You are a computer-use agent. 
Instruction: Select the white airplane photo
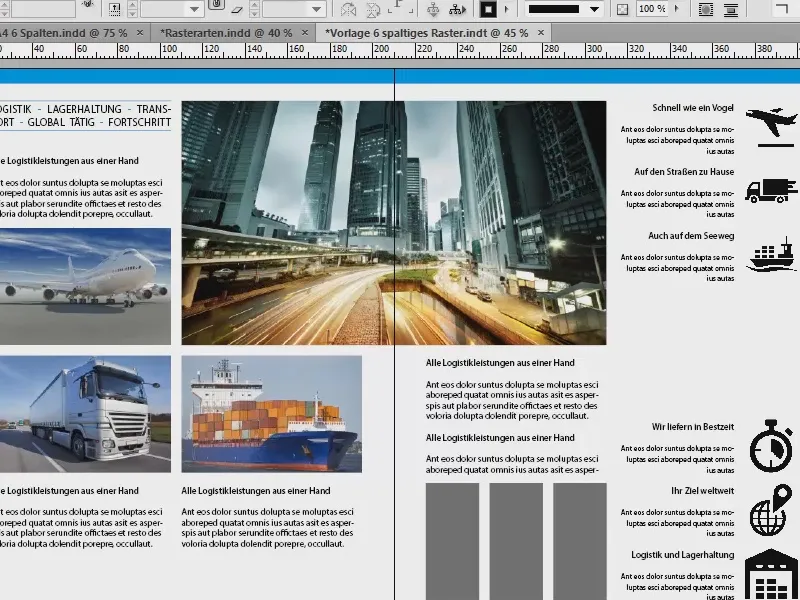pos(85,286)
